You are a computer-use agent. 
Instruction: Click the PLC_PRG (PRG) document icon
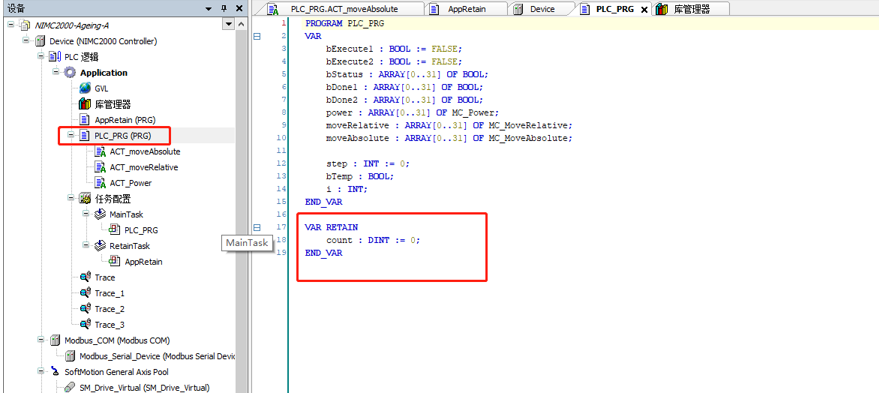pyautogui.click(x=85, y=135)
